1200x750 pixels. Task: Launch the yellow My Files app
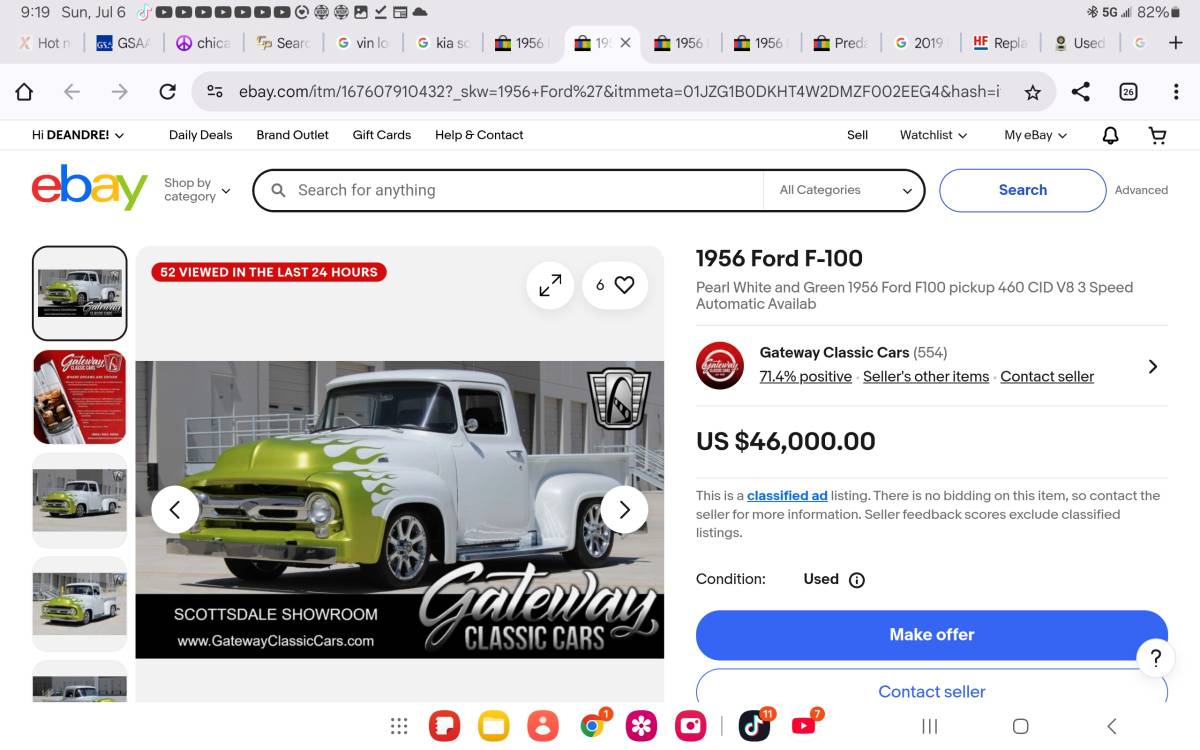pyautogui.click(x=494, y=726)
